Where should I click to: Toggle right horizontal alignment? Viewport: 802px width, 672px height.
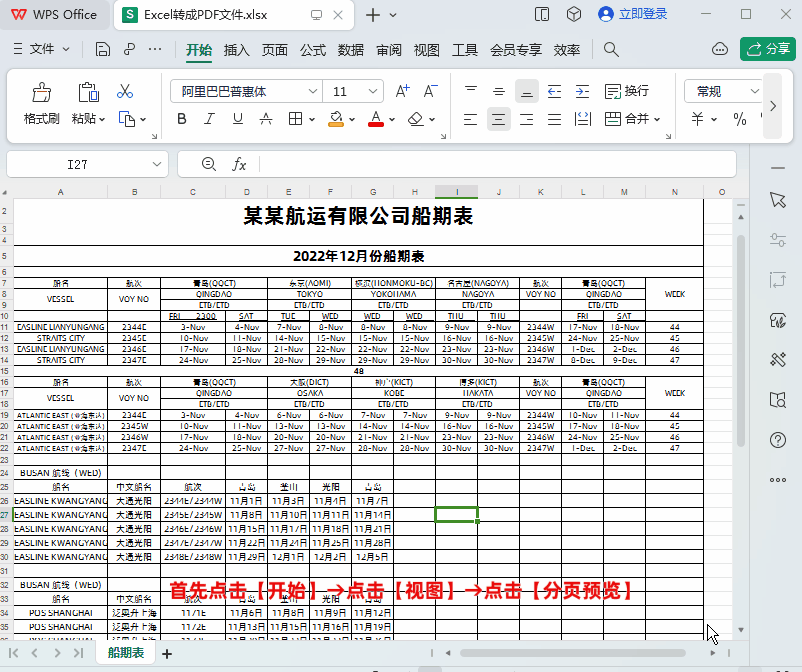point(527,119)
